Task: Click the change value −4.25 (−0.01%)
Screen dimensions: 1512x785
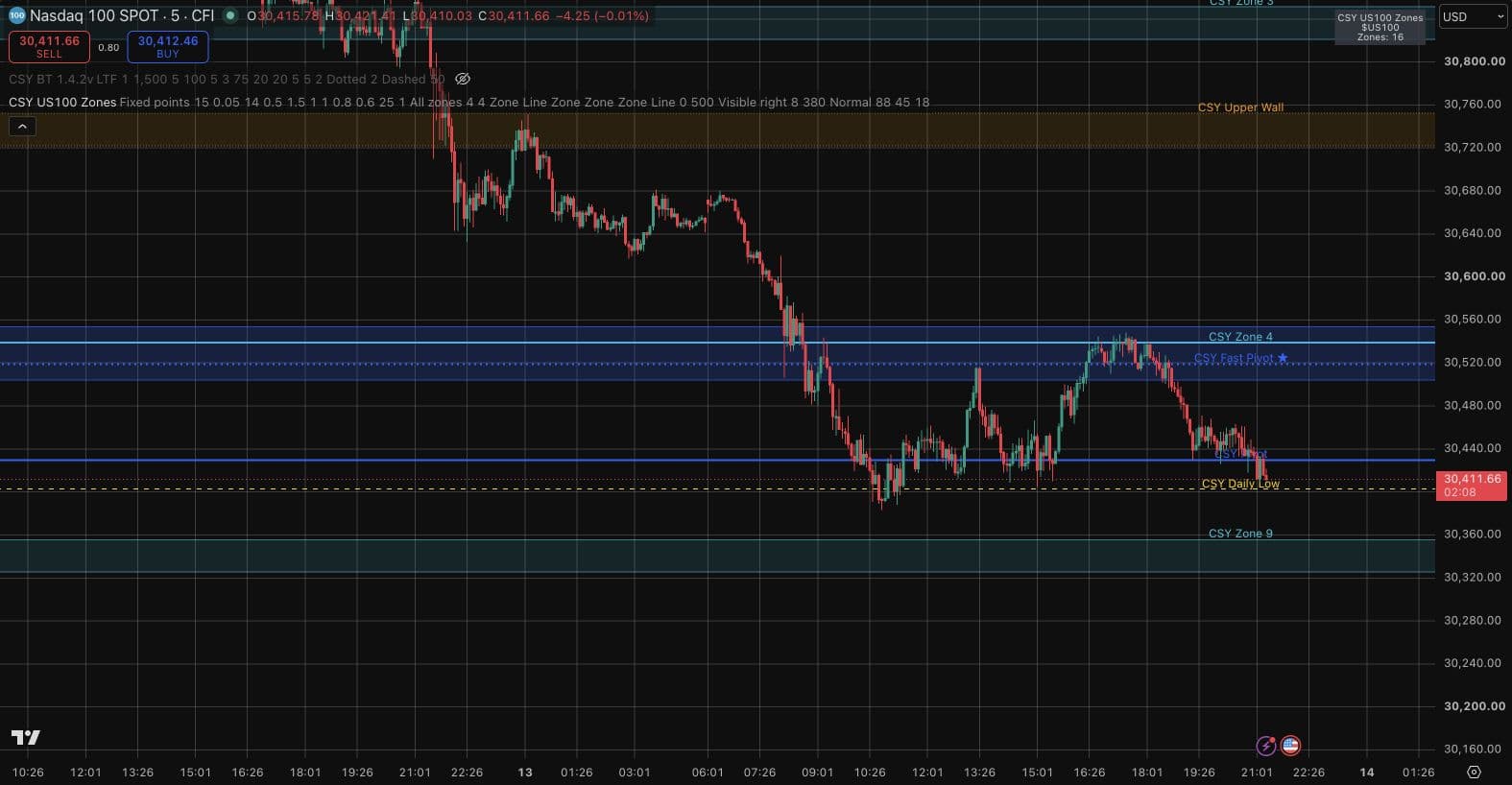Action: tap(603, 15)
